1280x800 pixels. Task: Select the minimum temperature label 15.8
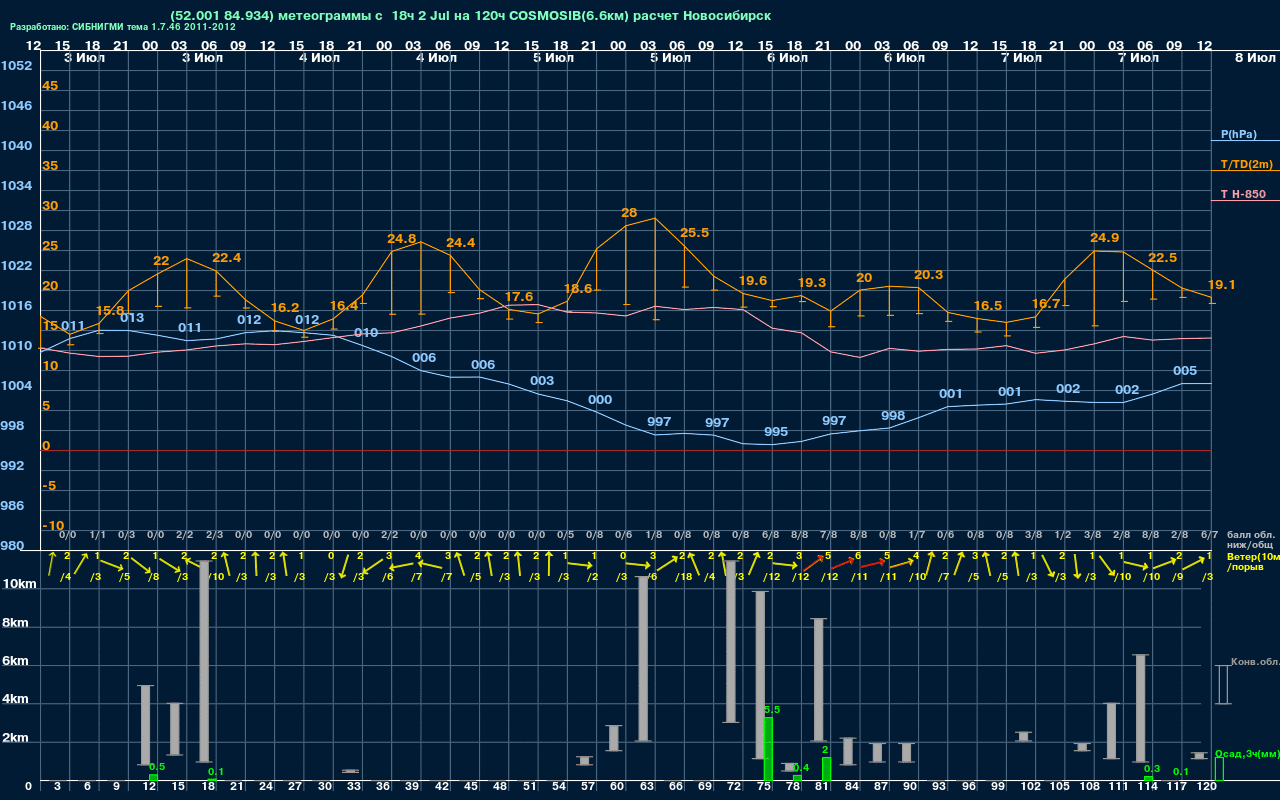(x=109, y=311)
